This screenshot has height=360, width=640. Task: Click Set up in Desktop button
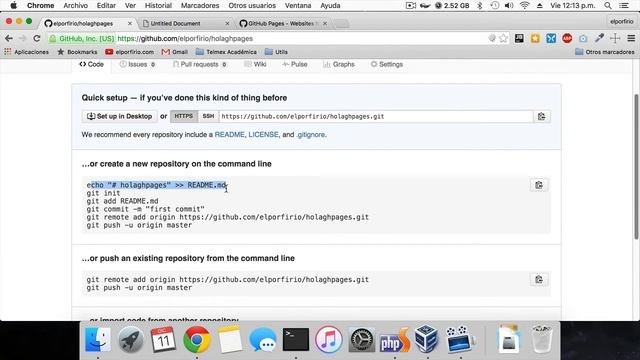click(x=119, y=116)
